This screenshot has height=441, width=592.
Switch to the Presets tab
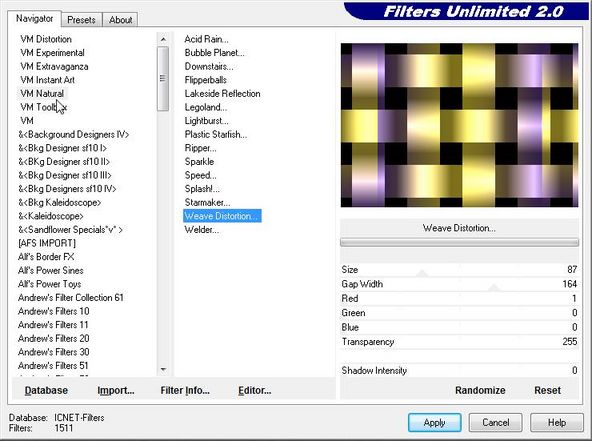(x=81, y=20)
